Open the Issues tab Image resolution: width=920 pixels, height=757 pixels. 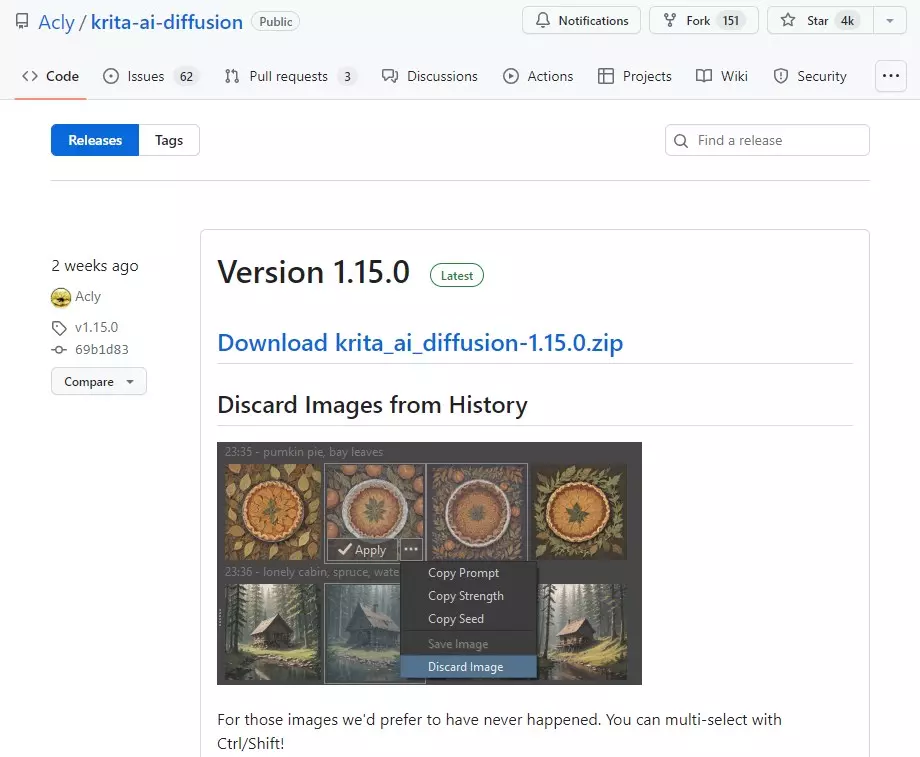151,76
